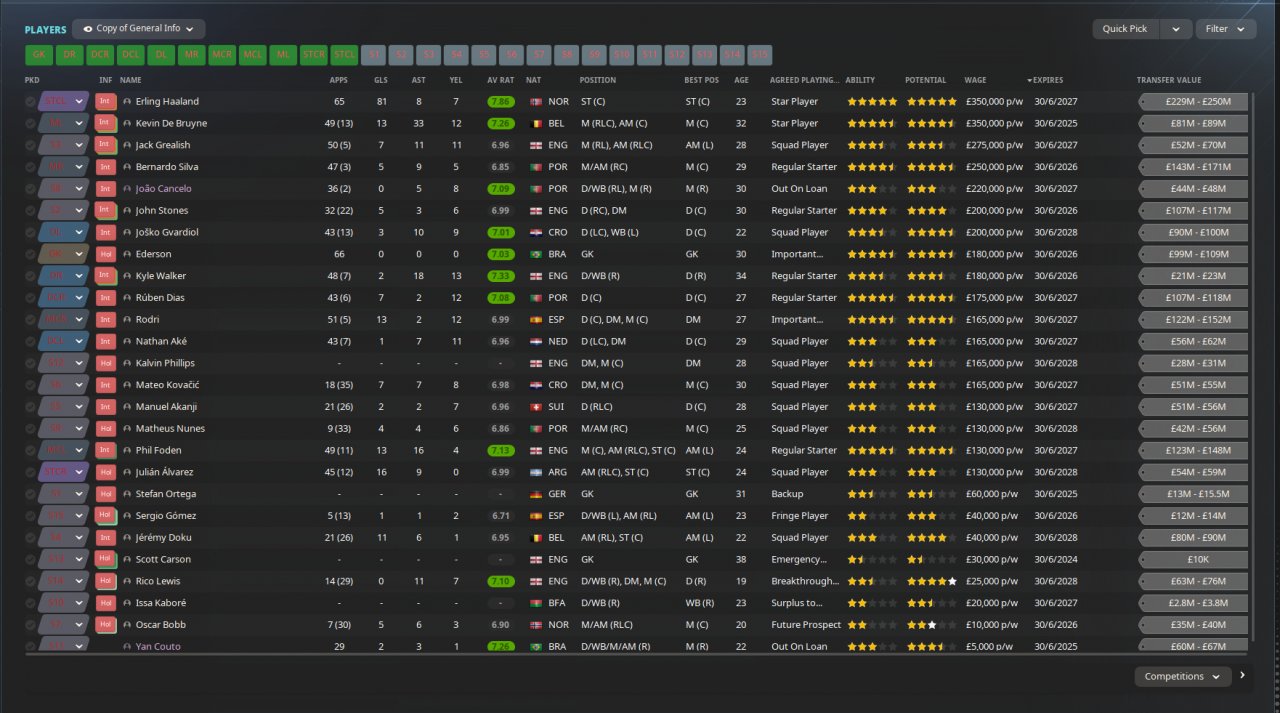Screen dimensions: 1280x713
Task: Select the S1 substitute slot button
Action: 374,55
